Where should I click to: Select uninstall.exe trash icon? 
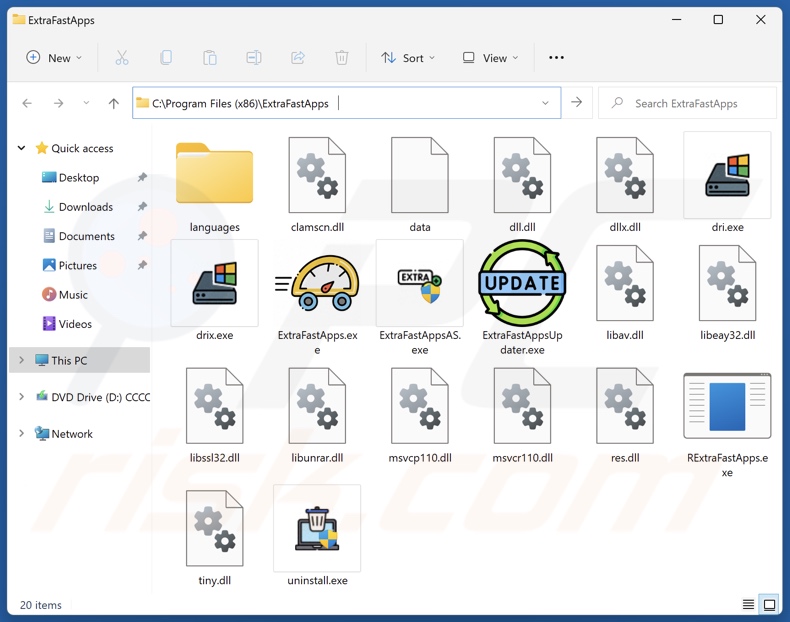(317, 528)
